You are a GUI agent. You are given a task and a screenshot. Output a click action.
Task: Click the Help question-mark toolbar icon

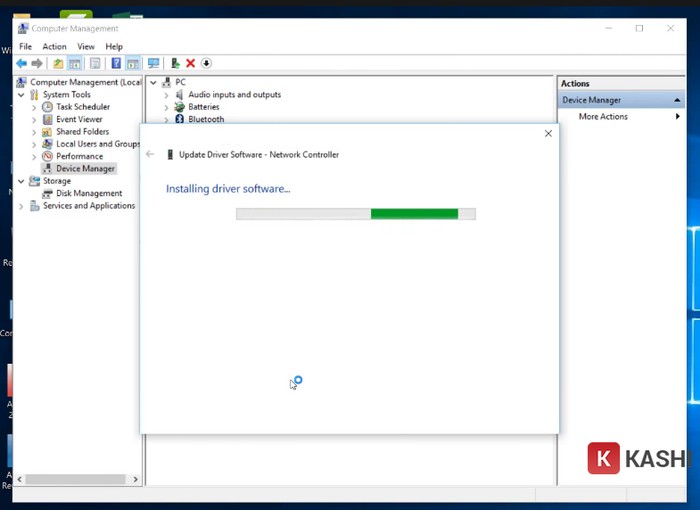(x=116, y=63)
